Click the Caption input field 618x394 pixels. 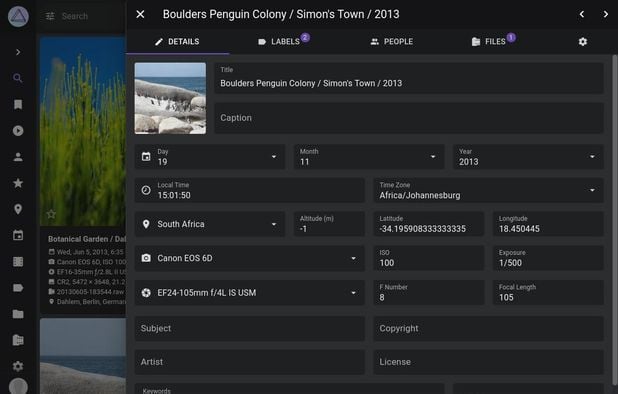[x=408, y=118]
